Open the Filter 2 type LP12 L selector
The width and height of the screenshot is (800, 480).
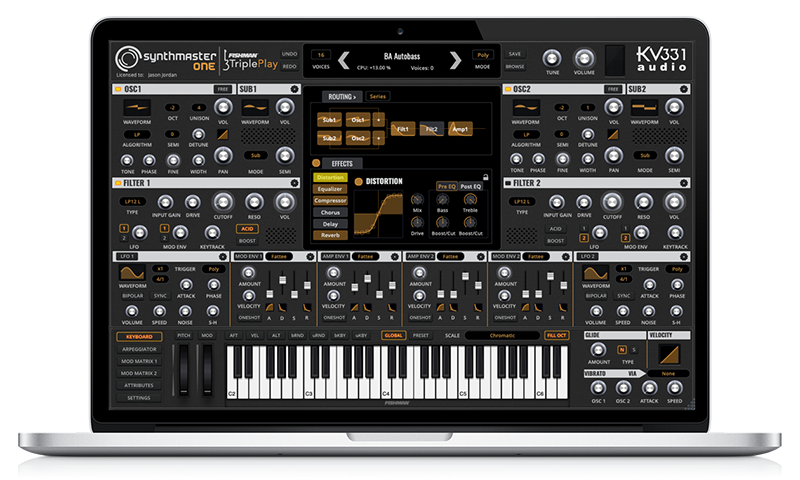tap(522, 201)
